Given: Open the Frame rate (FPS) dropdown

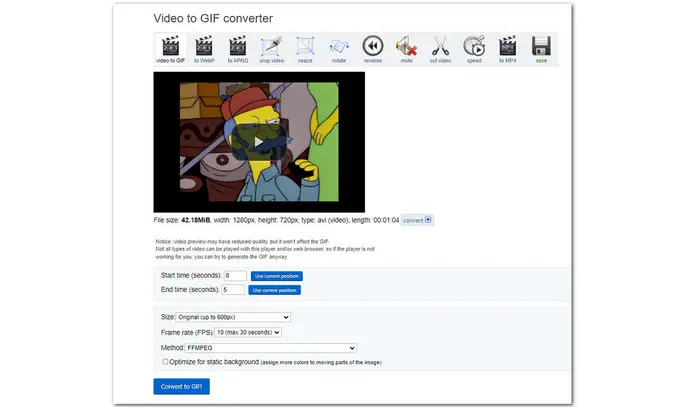Looking at the screenshot, I should tap(248, 332).
